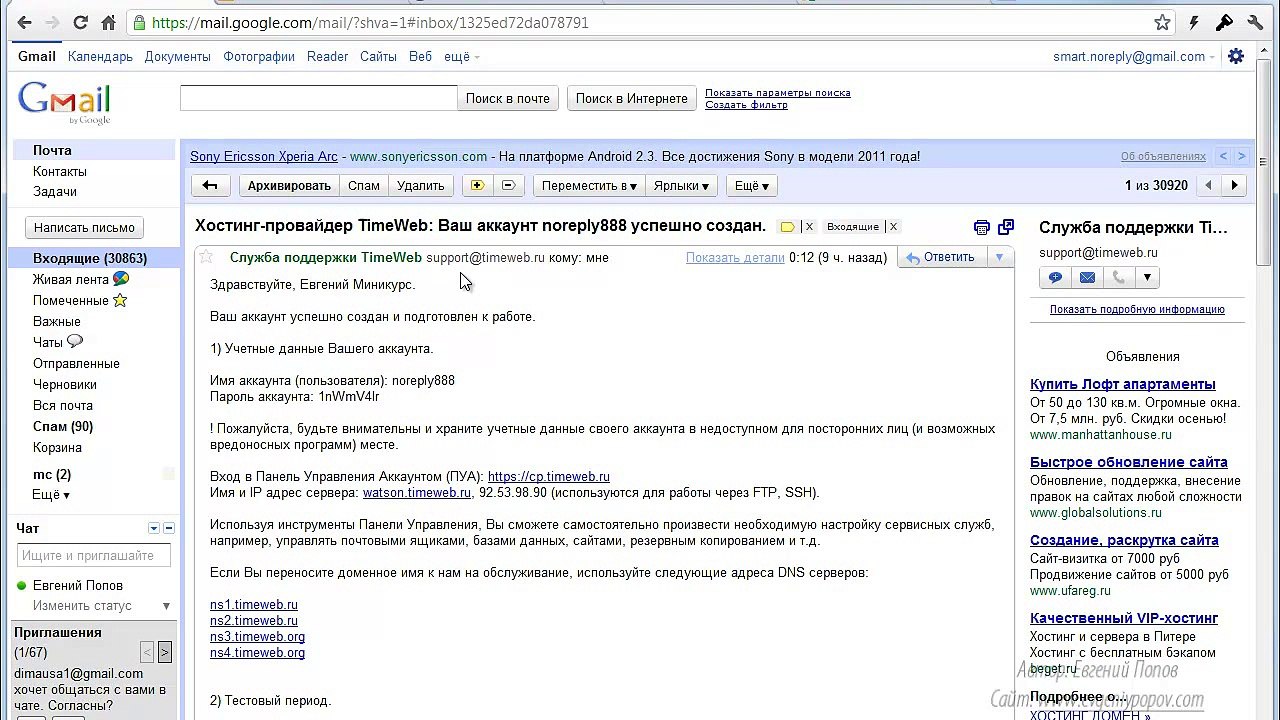Remove the Входящие label from message

click(893, 227)
